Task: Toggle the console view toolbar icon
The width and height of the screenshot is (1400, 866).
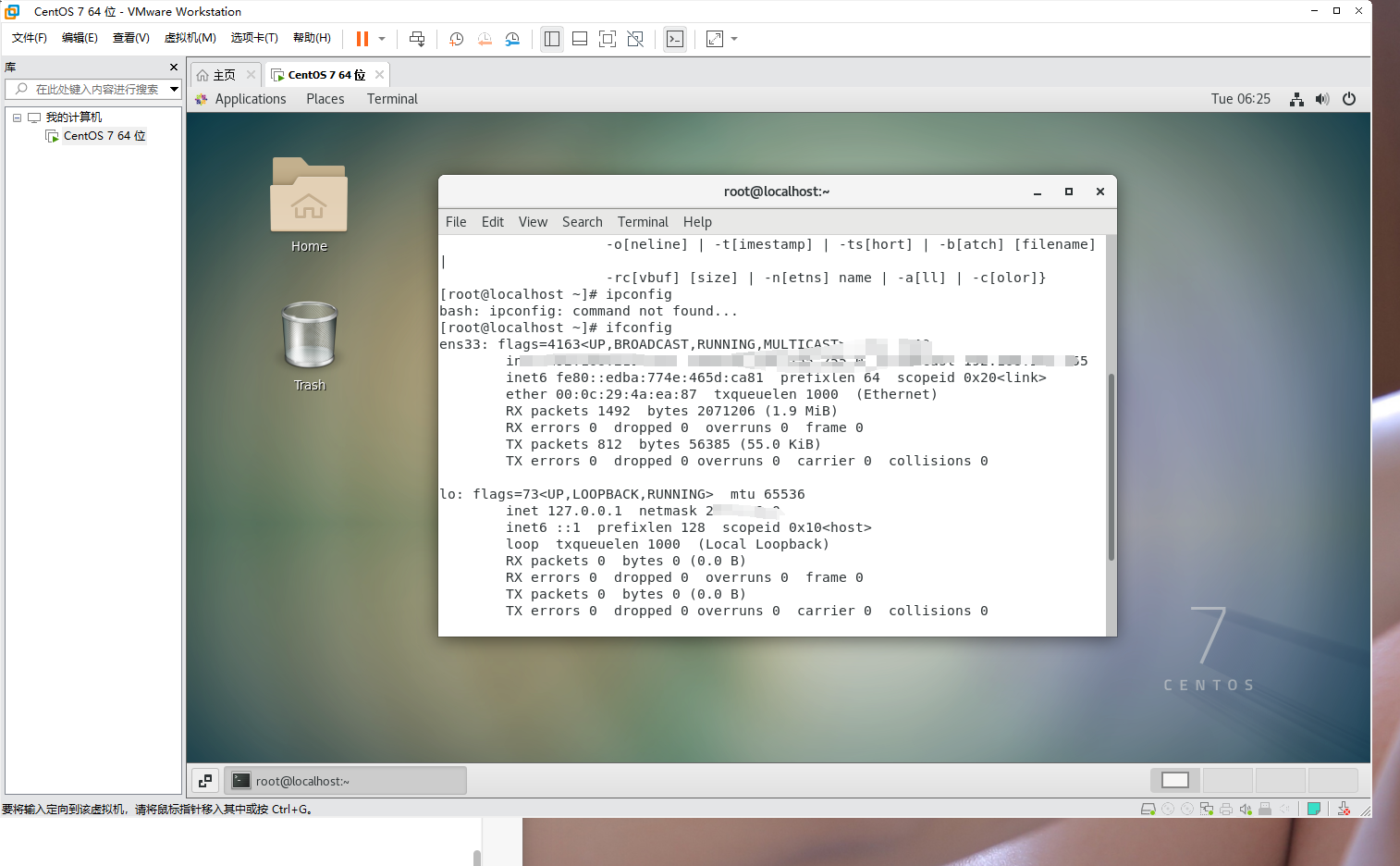Action: point(675,39)
